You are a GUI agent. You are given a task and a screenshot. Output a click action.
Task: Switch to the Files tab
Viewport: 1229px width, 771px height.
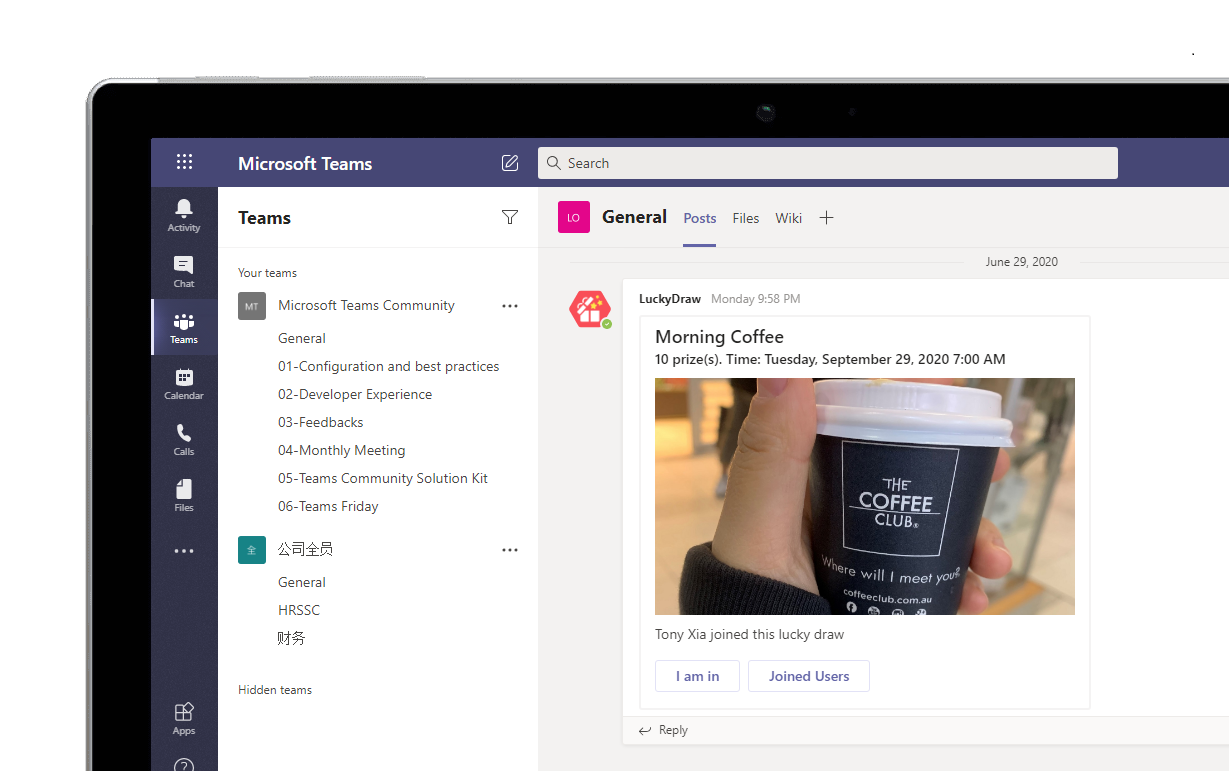[x=745, y=217]
